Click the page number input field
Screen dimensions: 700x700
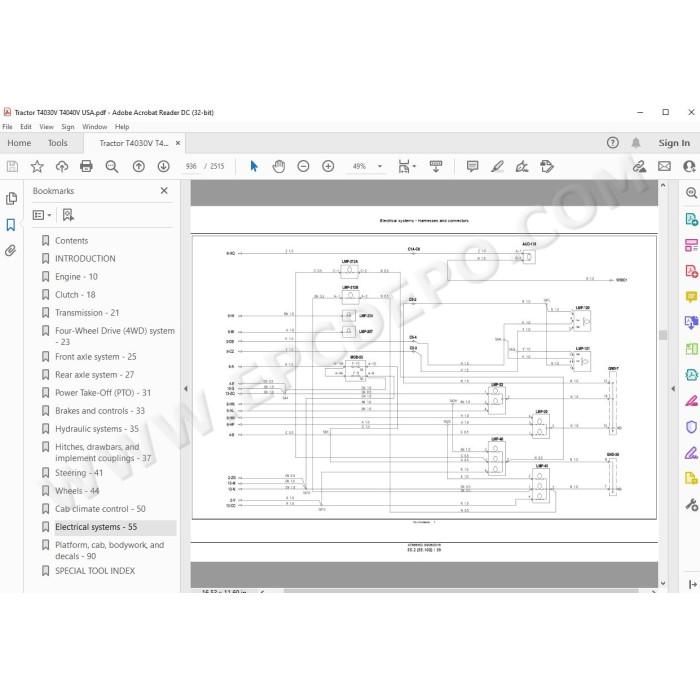(191, 166)
